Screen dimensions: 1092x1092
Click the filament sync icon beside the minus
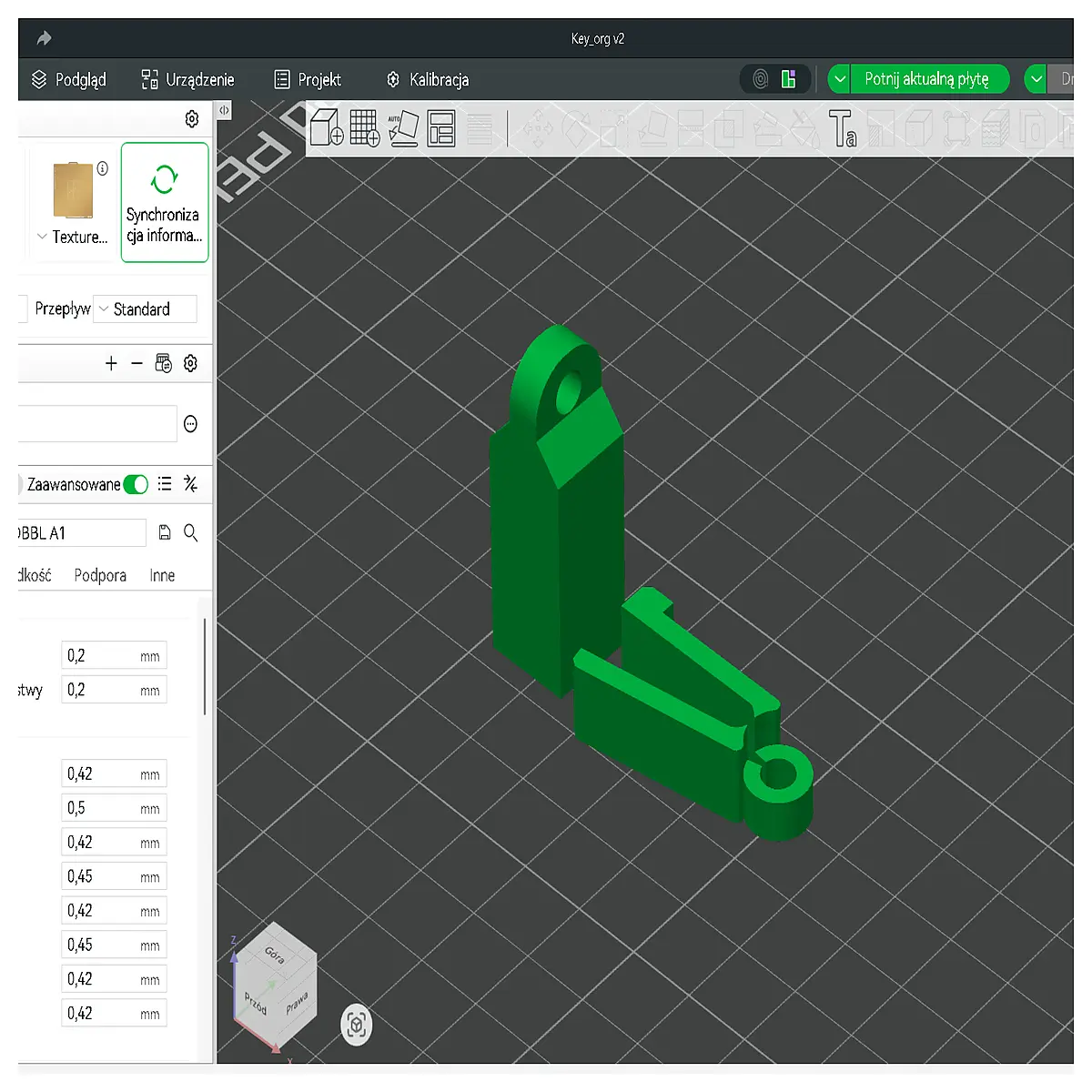pos(164,364)
